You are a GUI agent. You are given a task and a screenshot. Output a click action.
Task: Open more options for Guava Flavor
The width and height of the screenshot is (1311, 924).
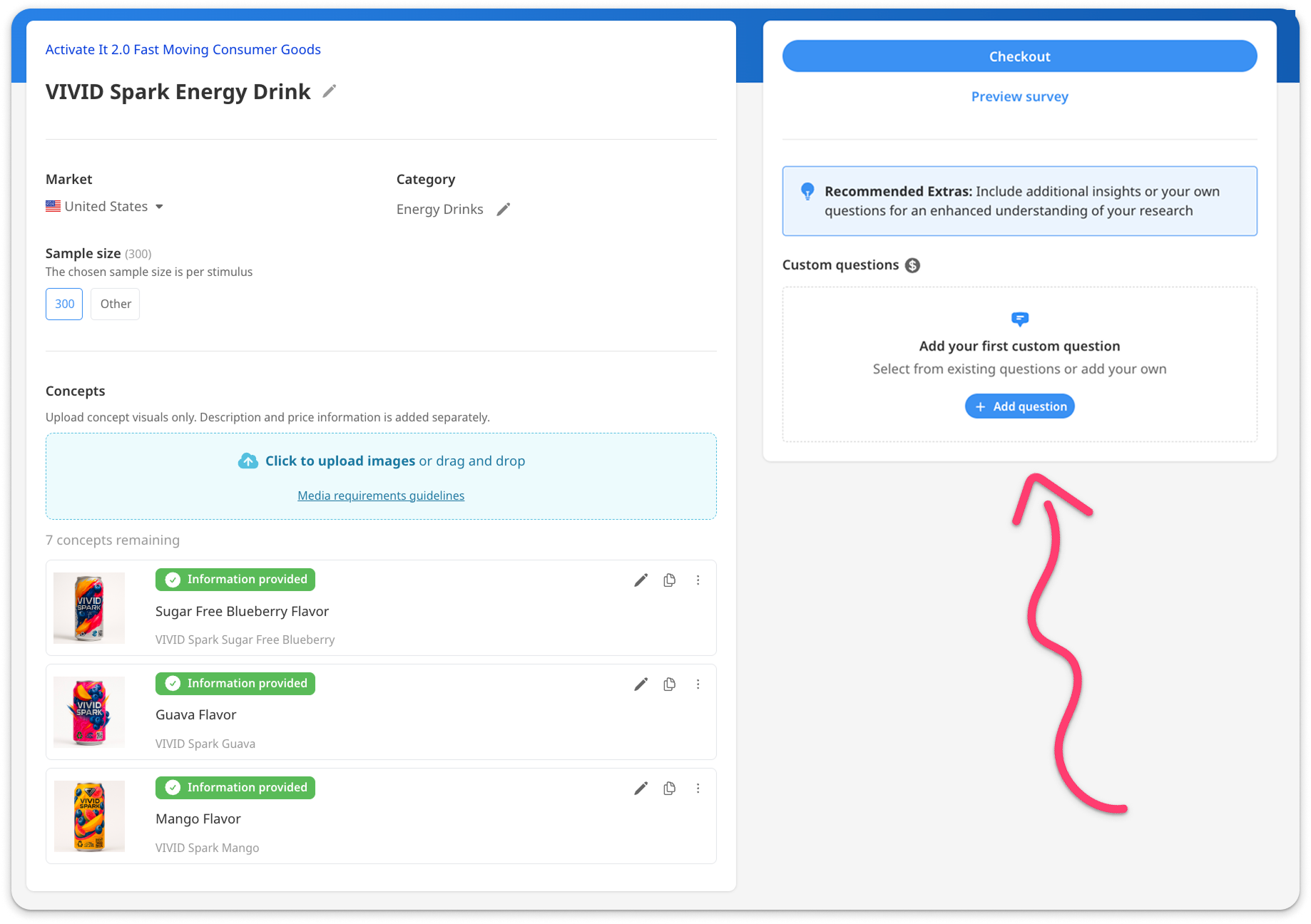coord(698,684)
